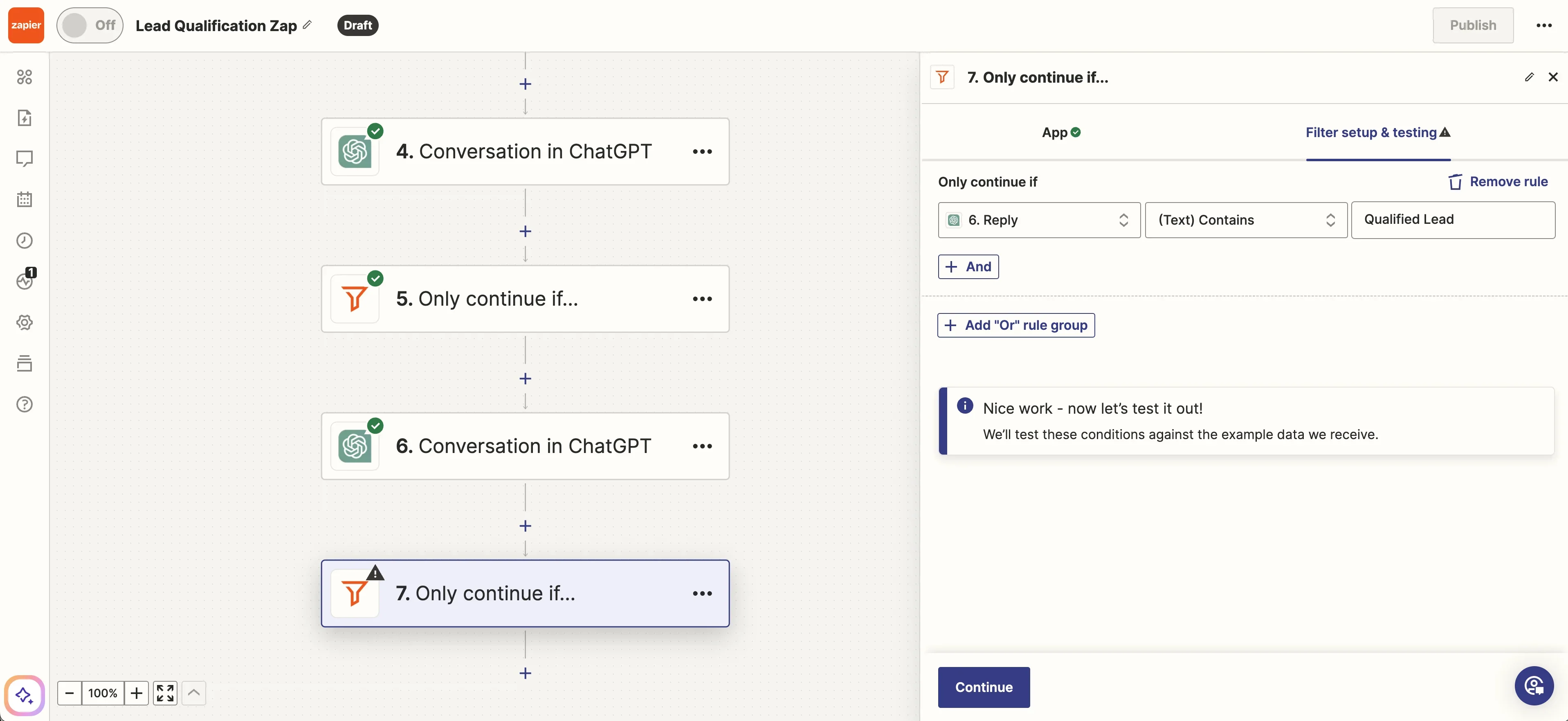Open the notes comment icon in sidebar
The width and height of the screenshot is (1568, 721).
(x=25, y=158)
